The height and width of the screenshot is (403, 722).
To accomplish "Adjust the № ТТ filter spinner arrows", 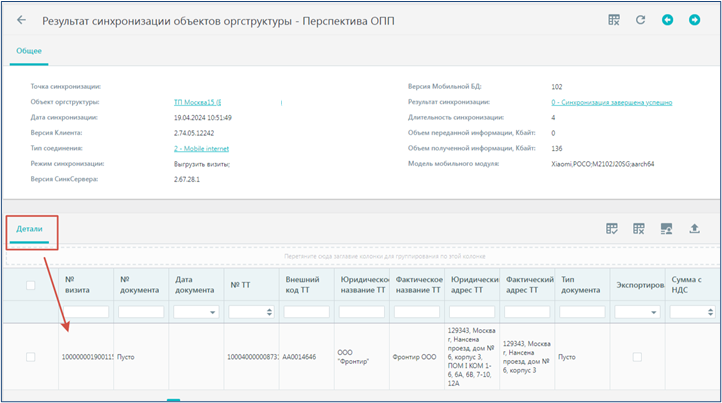I will 269,312.
